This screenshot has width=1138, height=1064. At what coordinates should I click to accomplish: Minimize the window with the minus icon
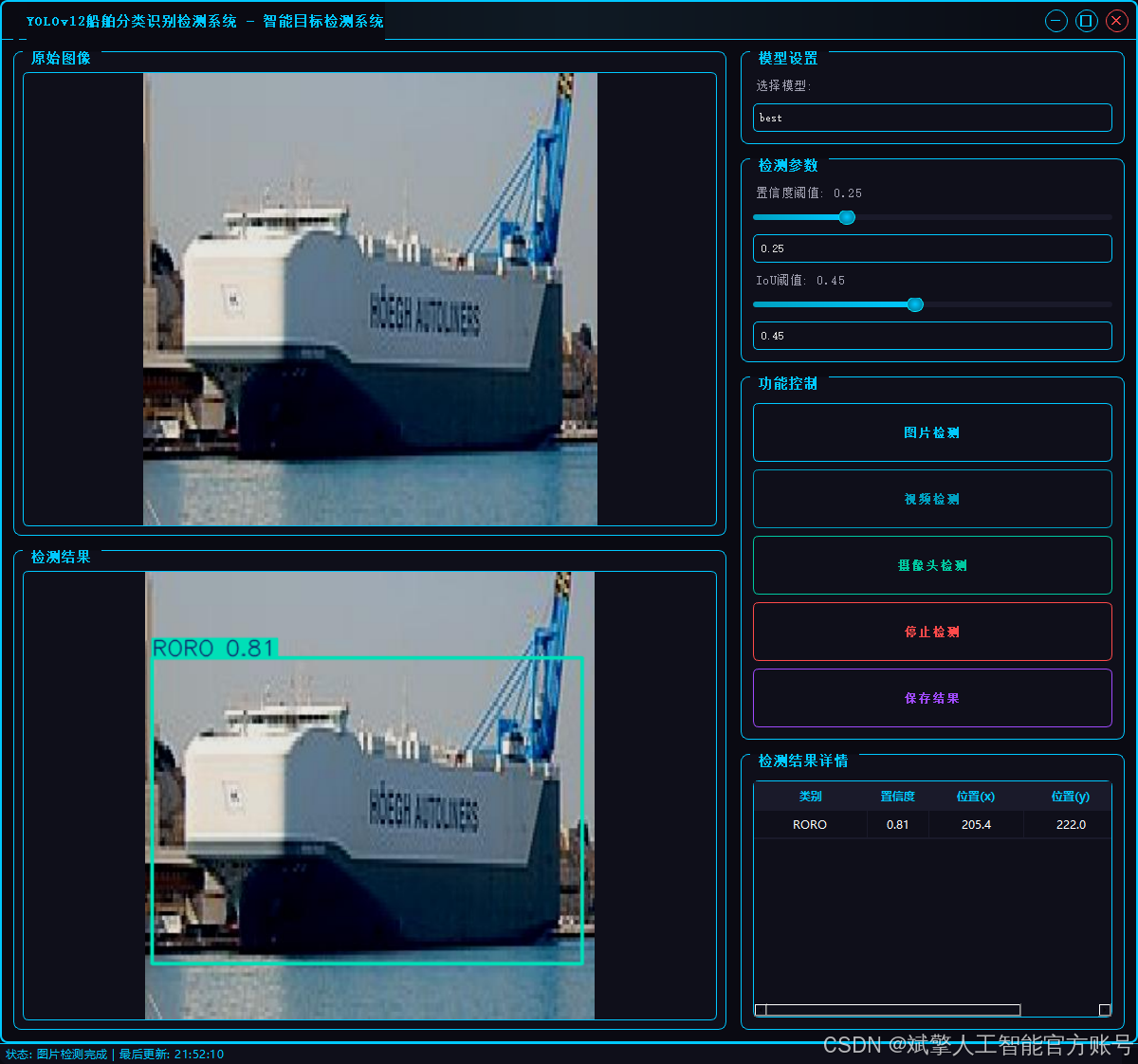1055,21
